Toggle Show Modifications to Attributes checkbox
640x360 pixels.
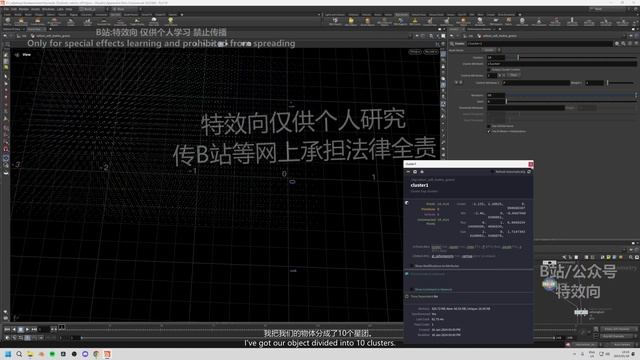[411, 266]
